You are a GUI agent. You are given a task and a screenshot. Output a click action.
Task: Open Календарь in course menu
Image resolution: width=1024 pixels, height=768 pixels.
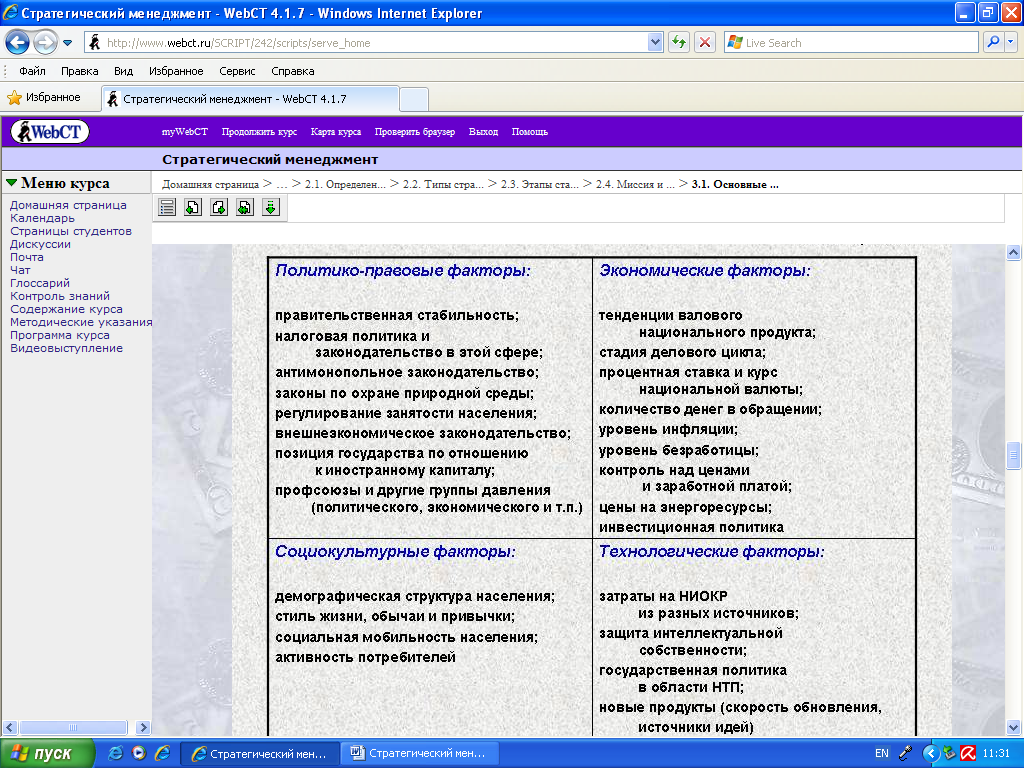tap(42, 218)
